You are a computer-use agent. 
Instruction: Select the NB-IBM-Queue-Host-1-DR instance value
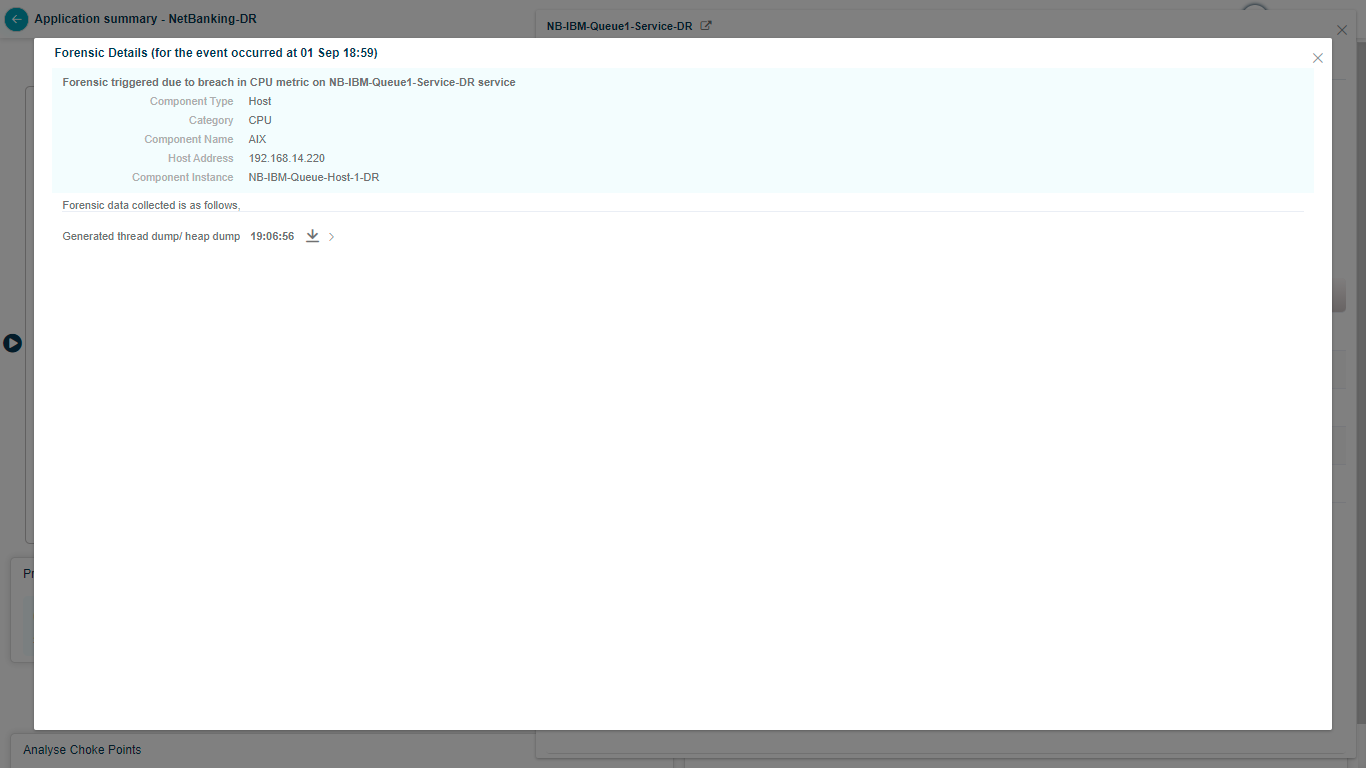tap(313, 177)
